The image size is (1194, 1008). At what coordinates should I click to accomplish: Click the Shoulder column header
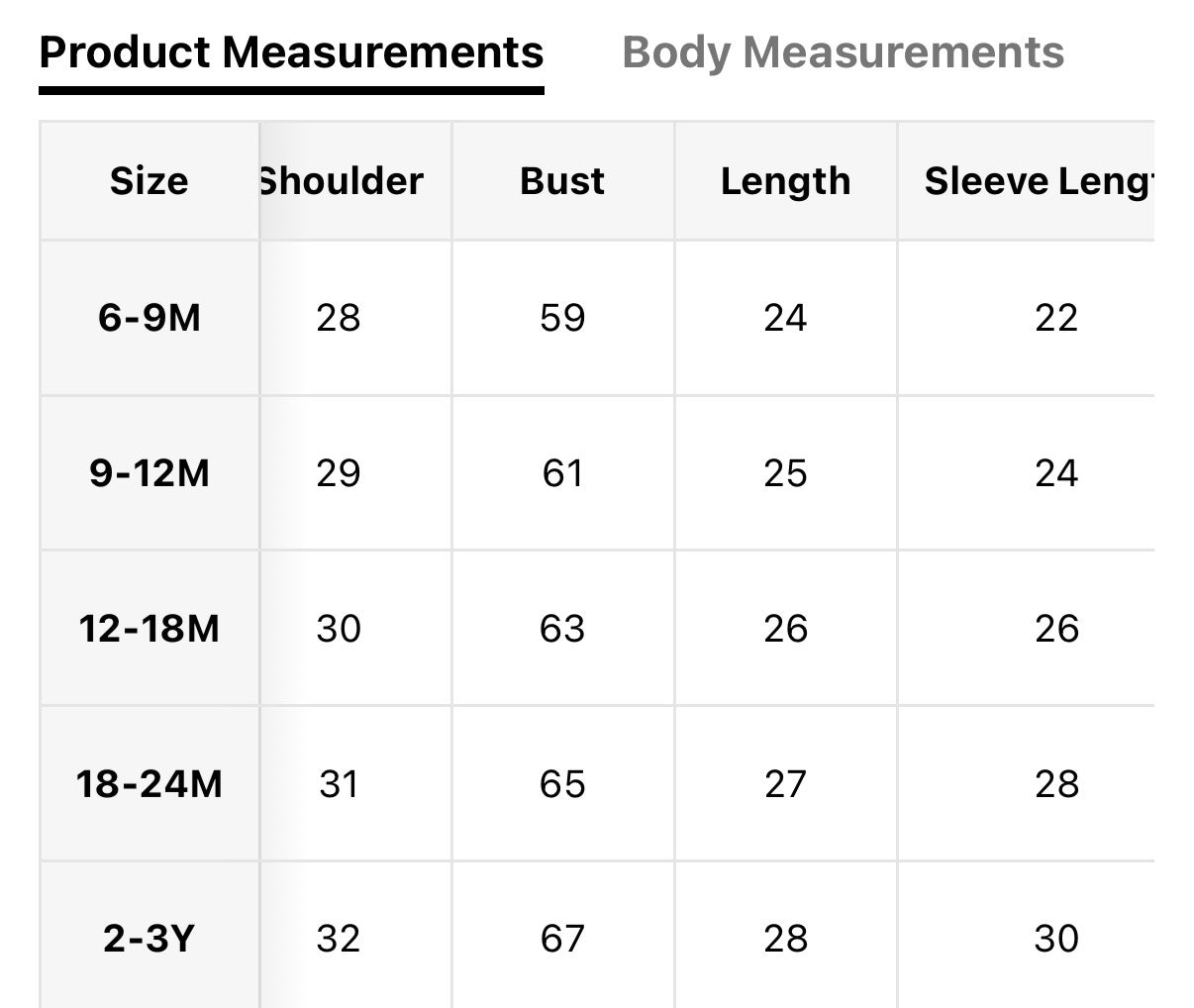coord(342,181)
